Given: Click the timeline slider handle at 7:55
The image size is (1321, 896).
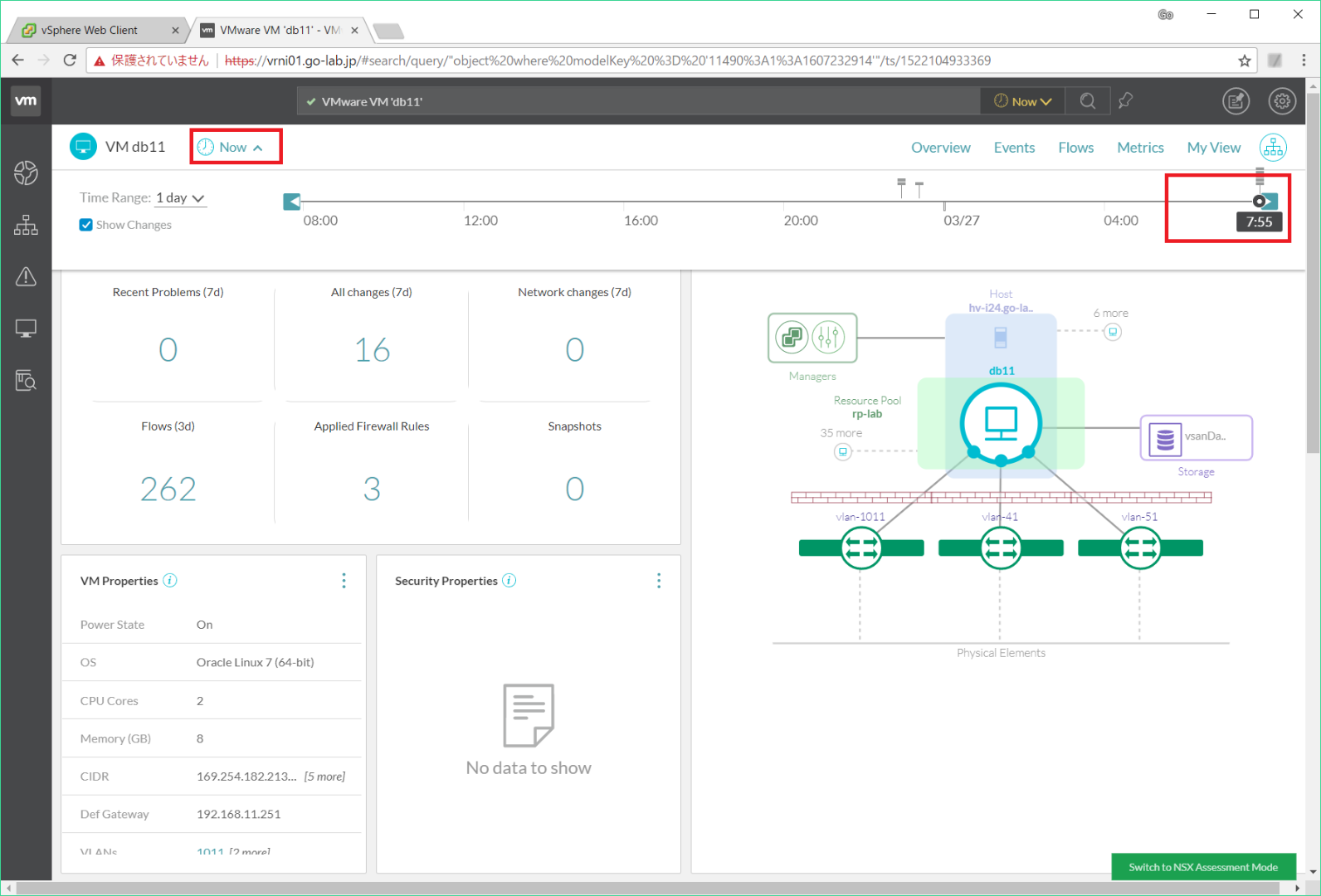Looking at the screenshot, I should click(1260, 201).
